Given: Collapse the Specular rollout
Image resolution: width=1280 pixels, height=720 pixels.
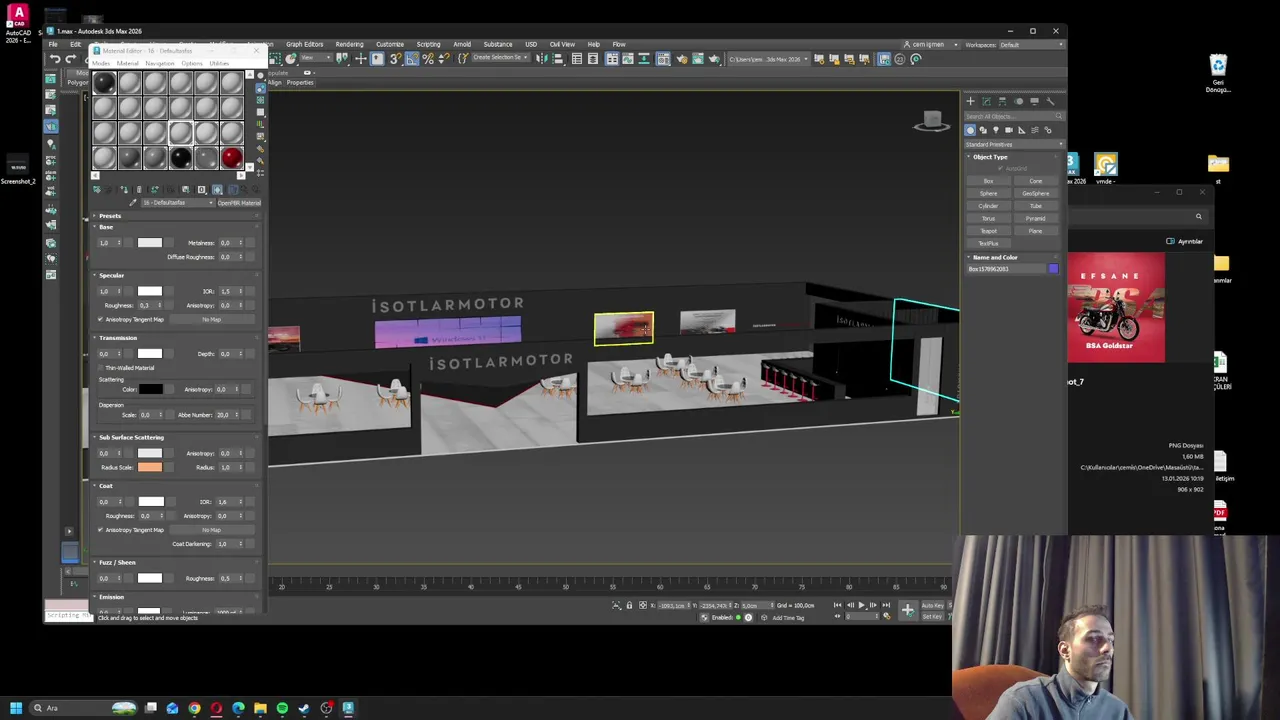Looking at the screenshot, I should (111, 275).
